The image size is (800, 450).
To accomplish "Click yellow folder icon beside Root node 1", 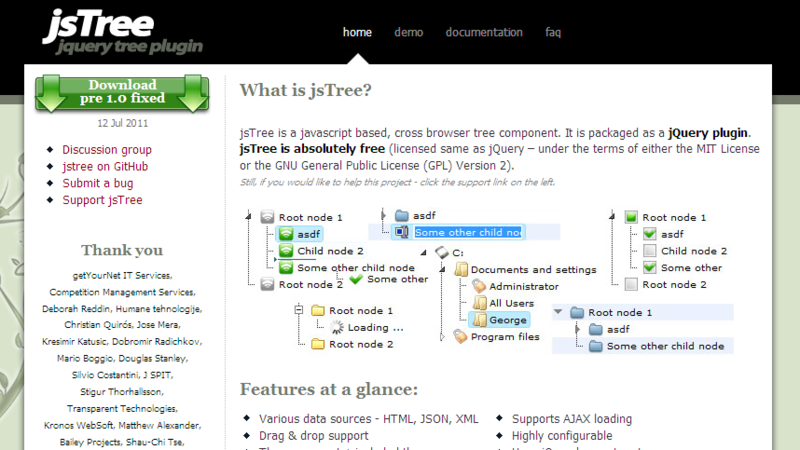I will tap(318, 310).
